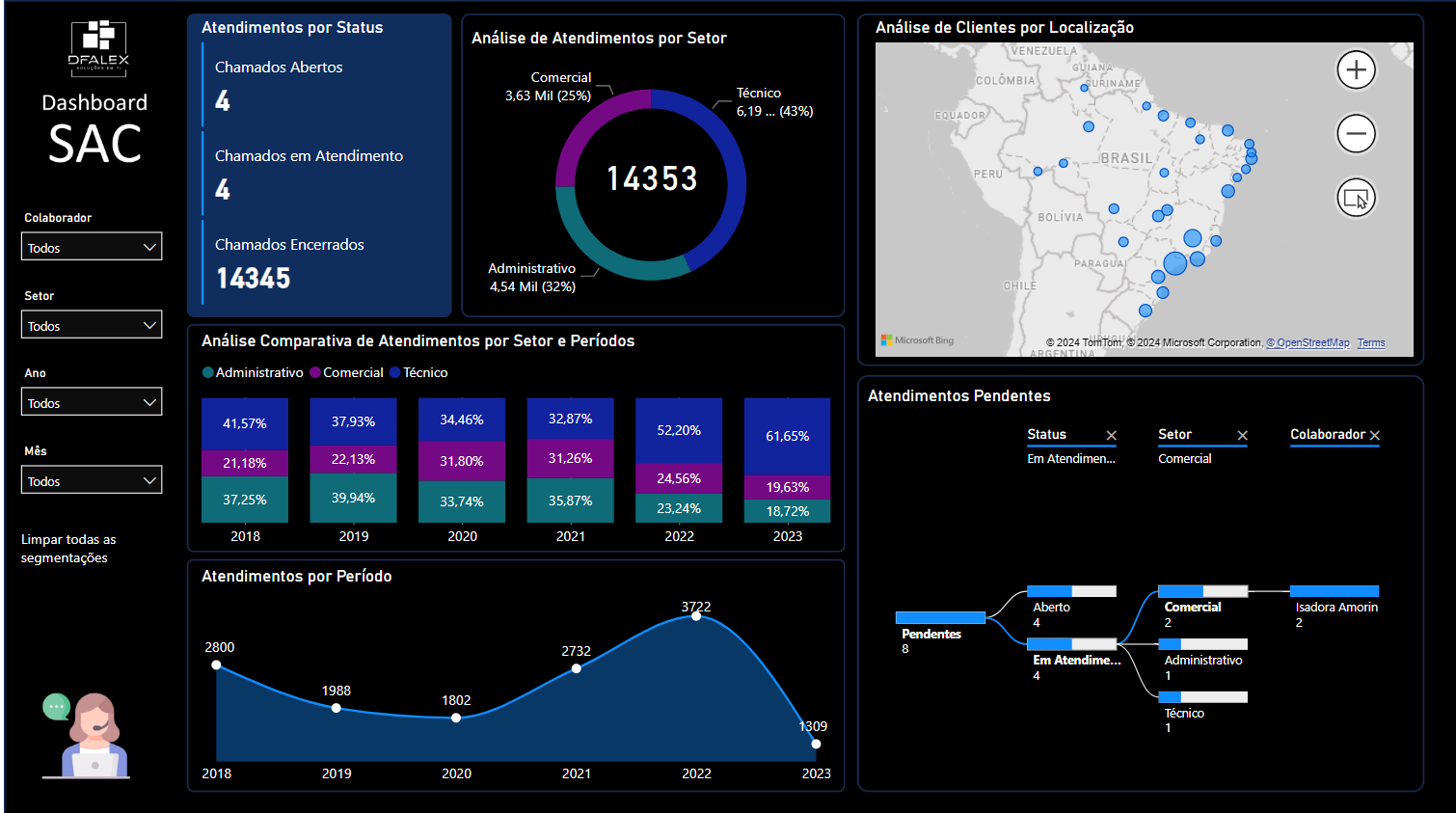The image size is (1456, 813).
Task: Click the support agent illustration
Action: click(87, 735)
